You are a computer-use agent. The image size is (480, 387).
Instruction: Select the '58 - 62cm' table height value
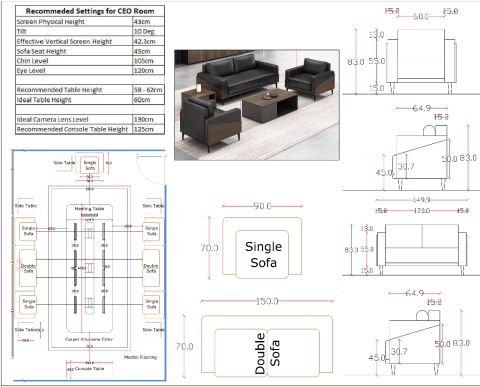148,90
